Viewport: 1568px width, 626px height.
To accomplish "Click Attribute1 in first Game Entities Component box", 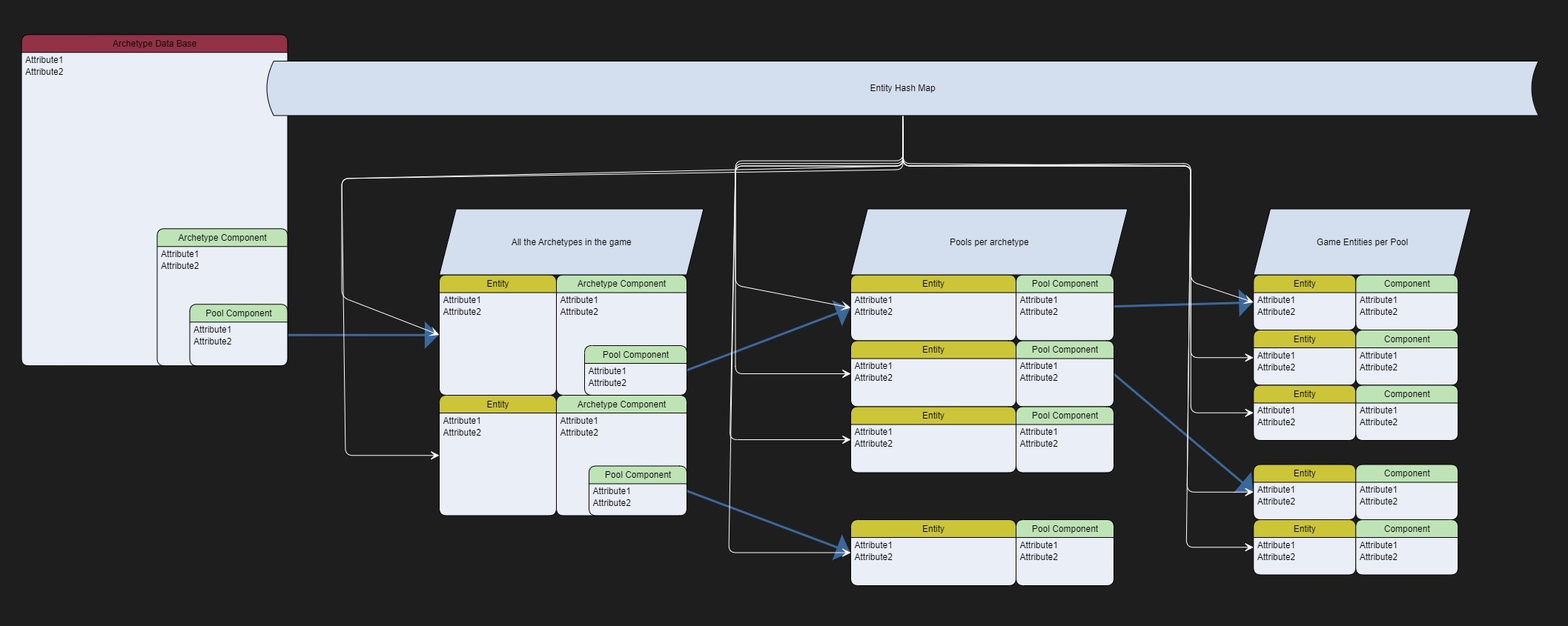I will [1378, 300].
